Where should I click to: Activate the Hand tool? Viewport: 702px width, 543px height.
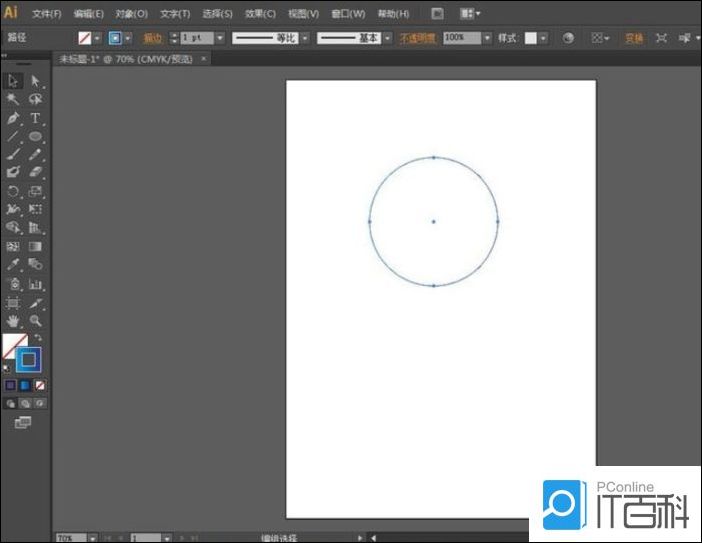pyautogui.click(x=14, y=321)
